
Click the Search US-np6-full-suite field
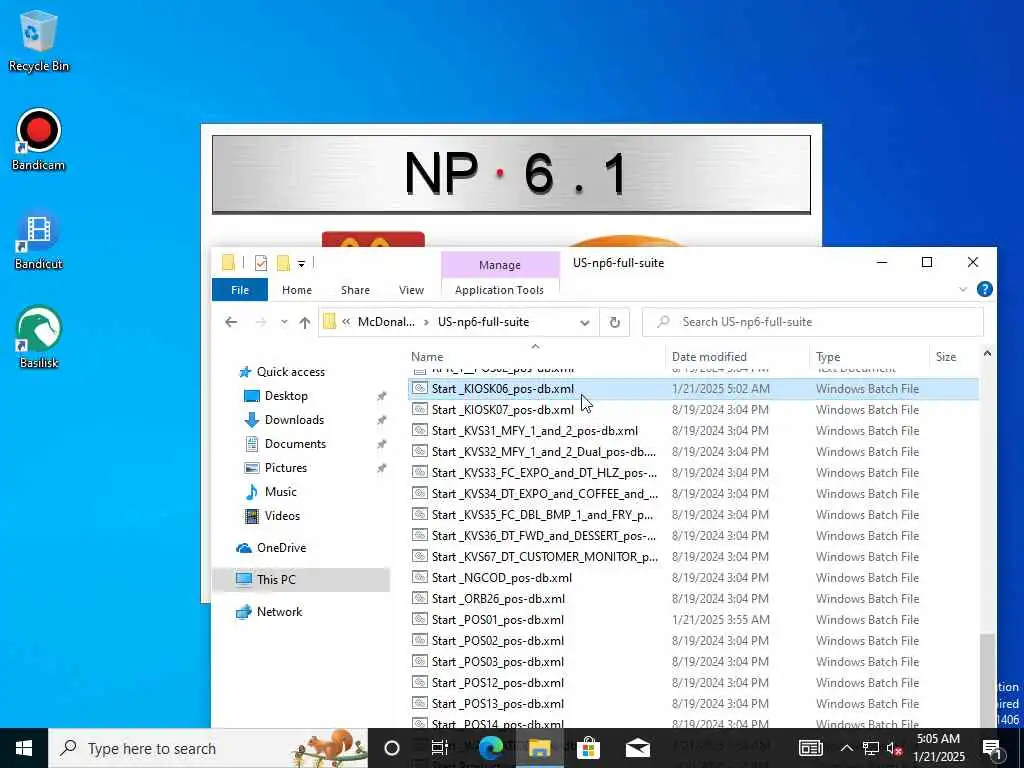tap(812, 322)
